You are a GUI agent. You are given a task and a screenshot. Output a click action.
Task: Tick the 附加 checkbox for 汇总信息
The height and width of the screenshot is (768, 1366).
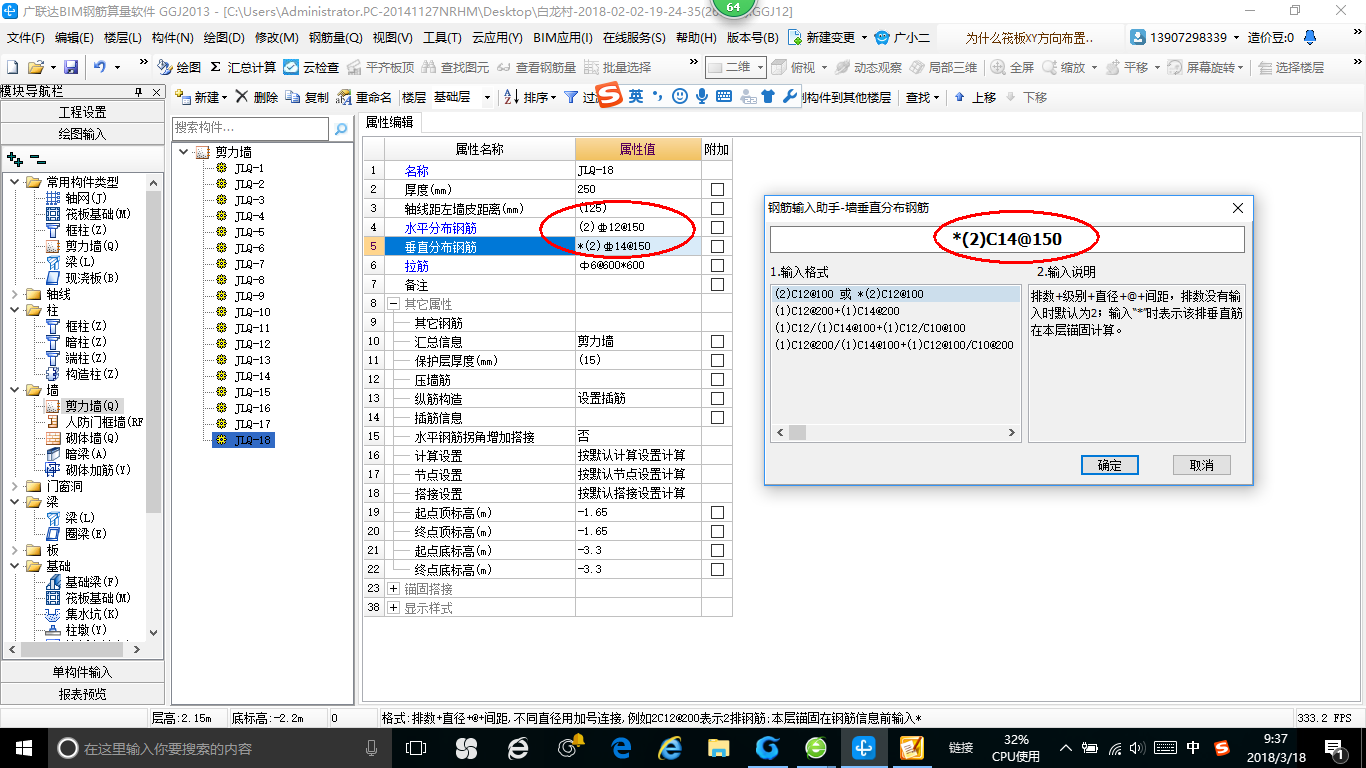pos(717,342)
